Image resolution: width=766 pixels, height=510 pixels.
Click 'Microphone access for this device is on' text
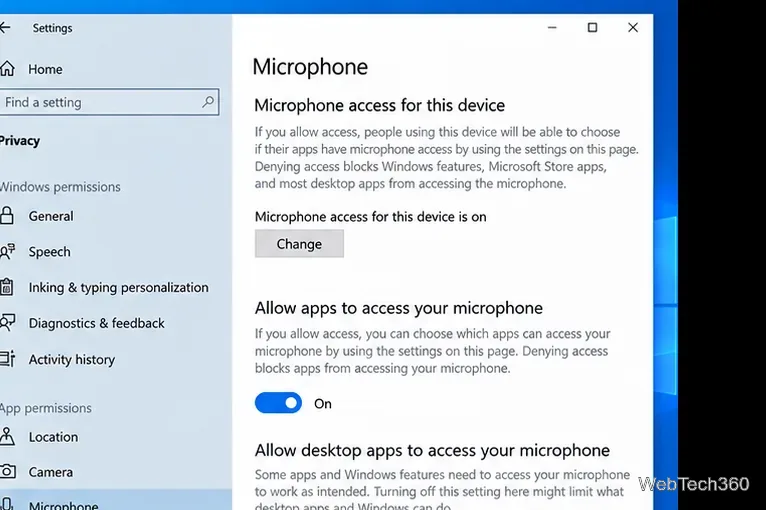click(x=370, y=216)
